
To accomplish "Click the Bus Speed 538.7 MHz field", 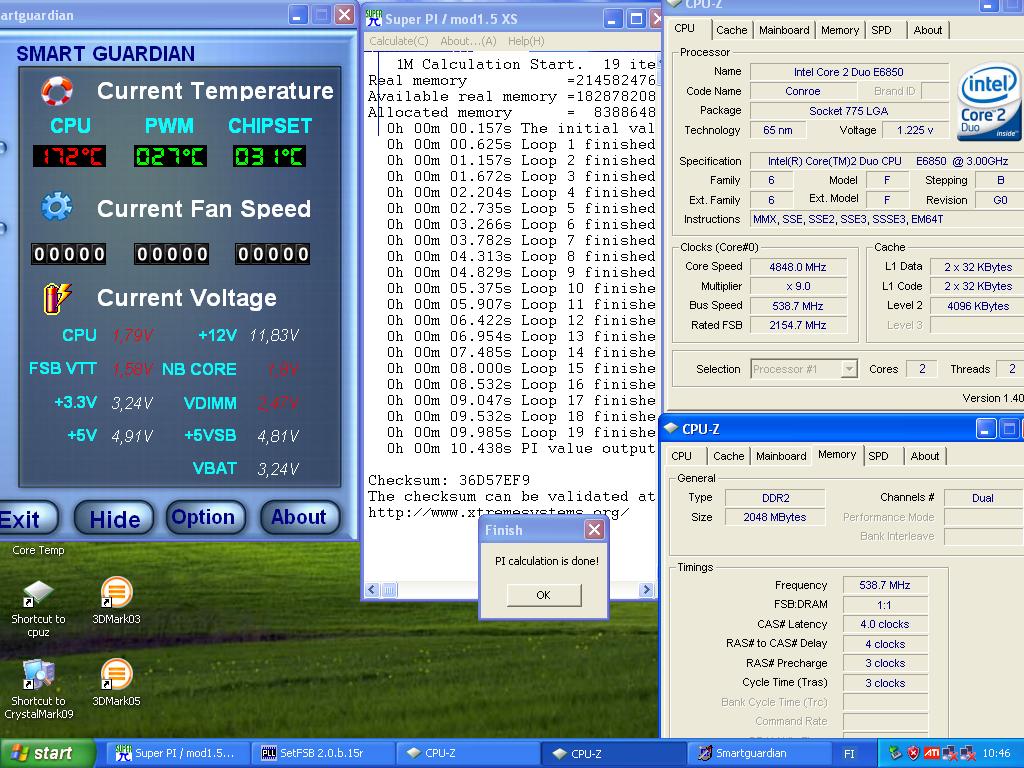I will (798, 306).
